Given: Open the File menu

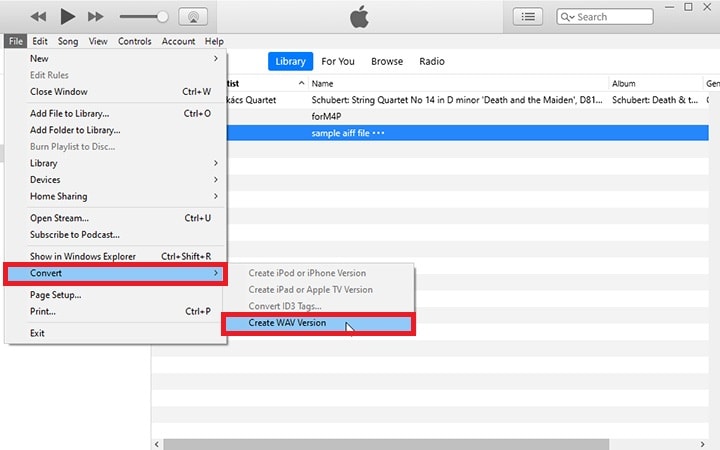Looking at the screenshot, I should (x=16, y=41).
